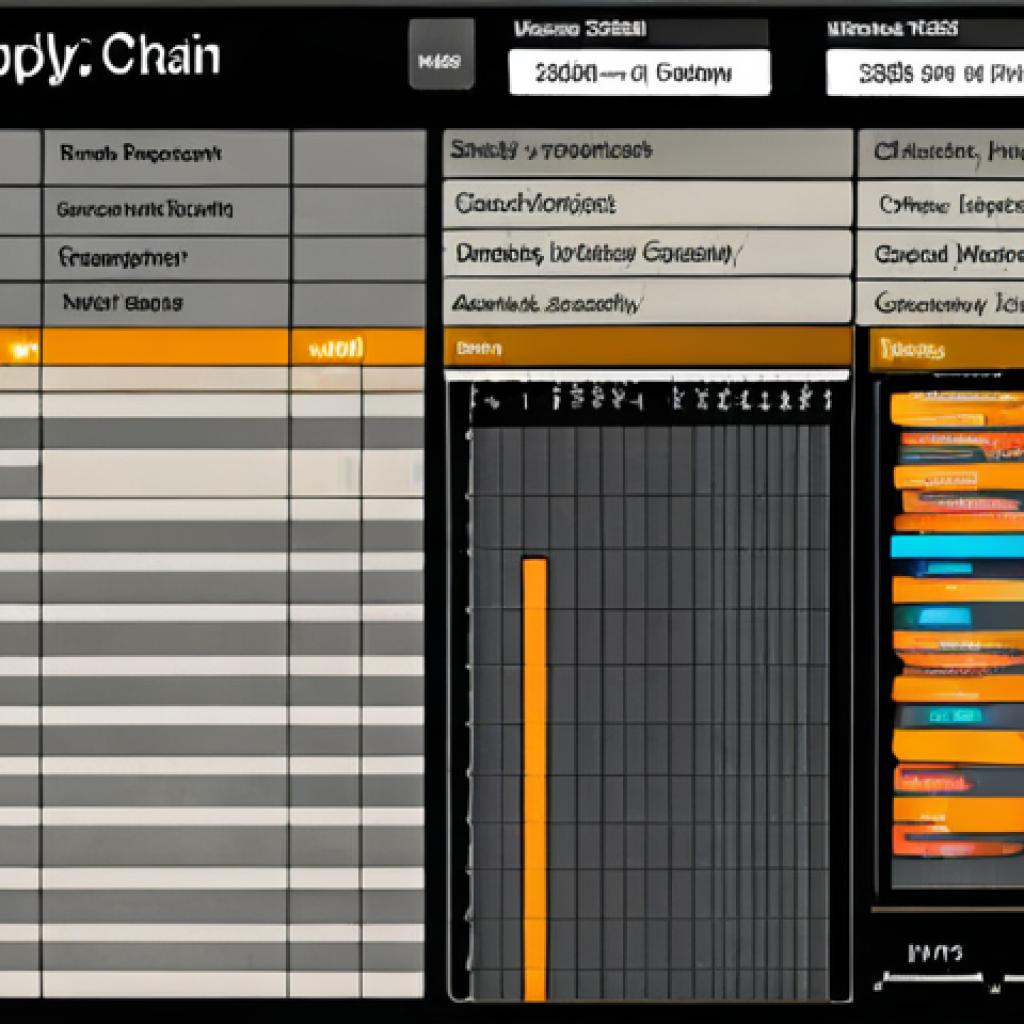Select the widest cyan bar in the stacked bars panel
1024x1024 pixels.
(957, 546)
